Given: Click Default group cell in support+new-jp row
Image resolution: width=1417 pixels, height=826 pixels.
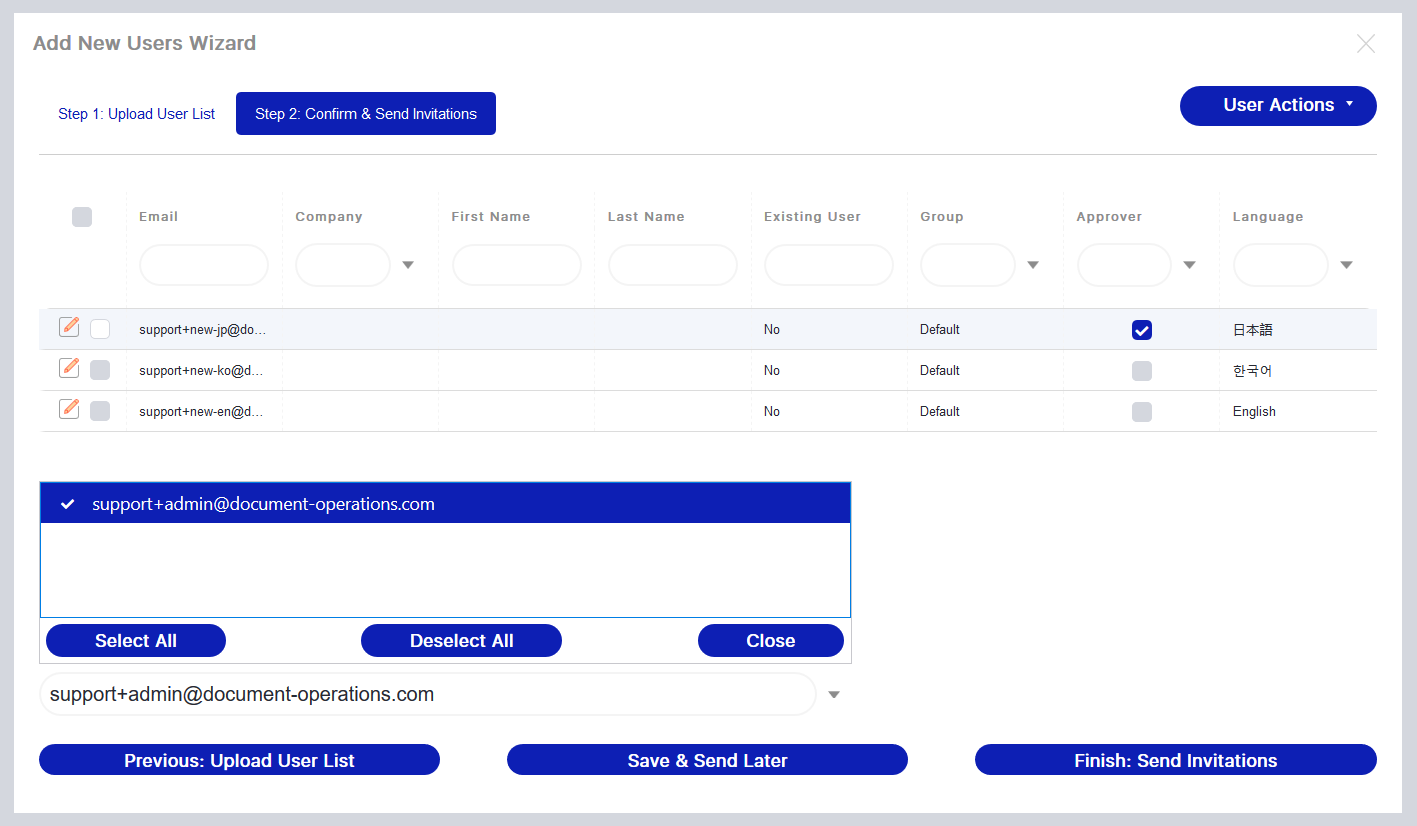Looking at the screenshot, I should click(940, 330).
